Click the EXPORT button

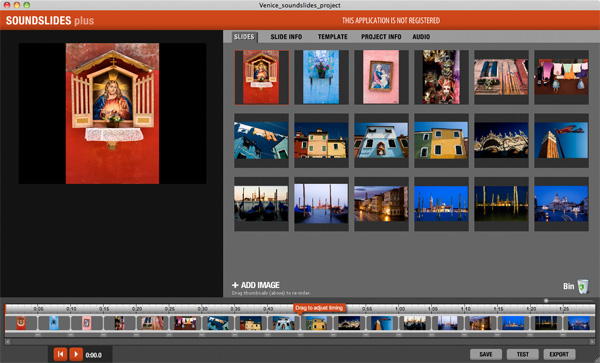coord(559,354)
